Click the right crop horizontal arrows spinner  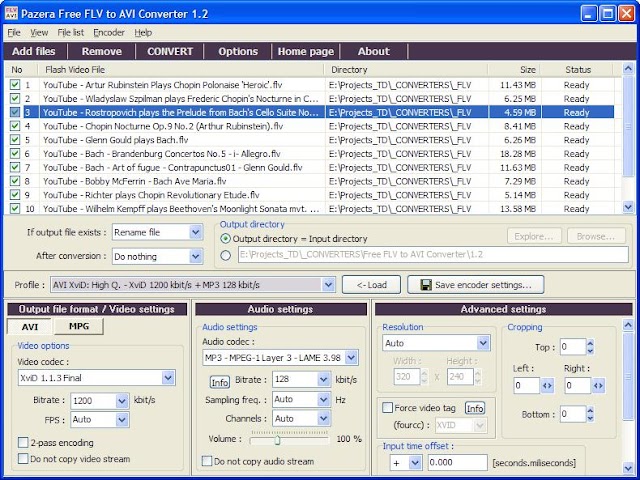[x=598, y=386]
